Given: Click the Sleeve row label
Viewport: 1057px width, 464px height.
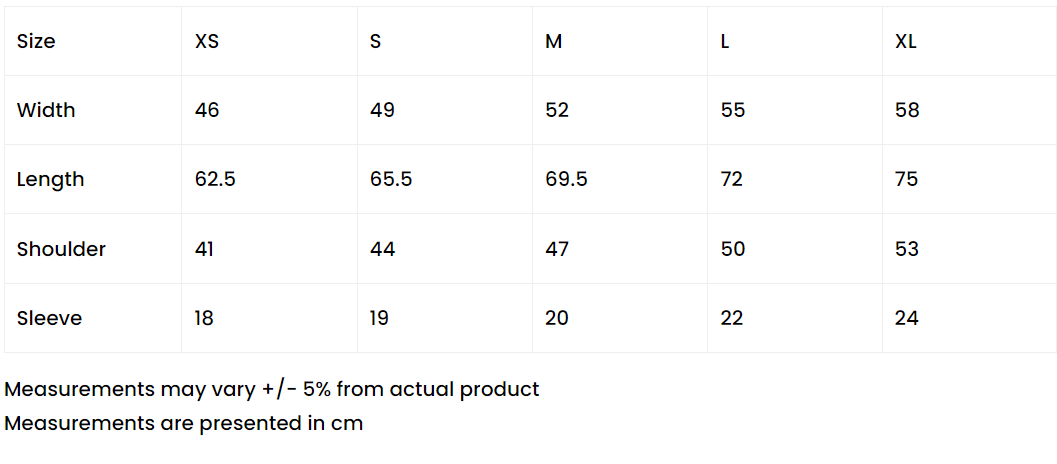Looking at the screenshot, I should coord(93,318).
